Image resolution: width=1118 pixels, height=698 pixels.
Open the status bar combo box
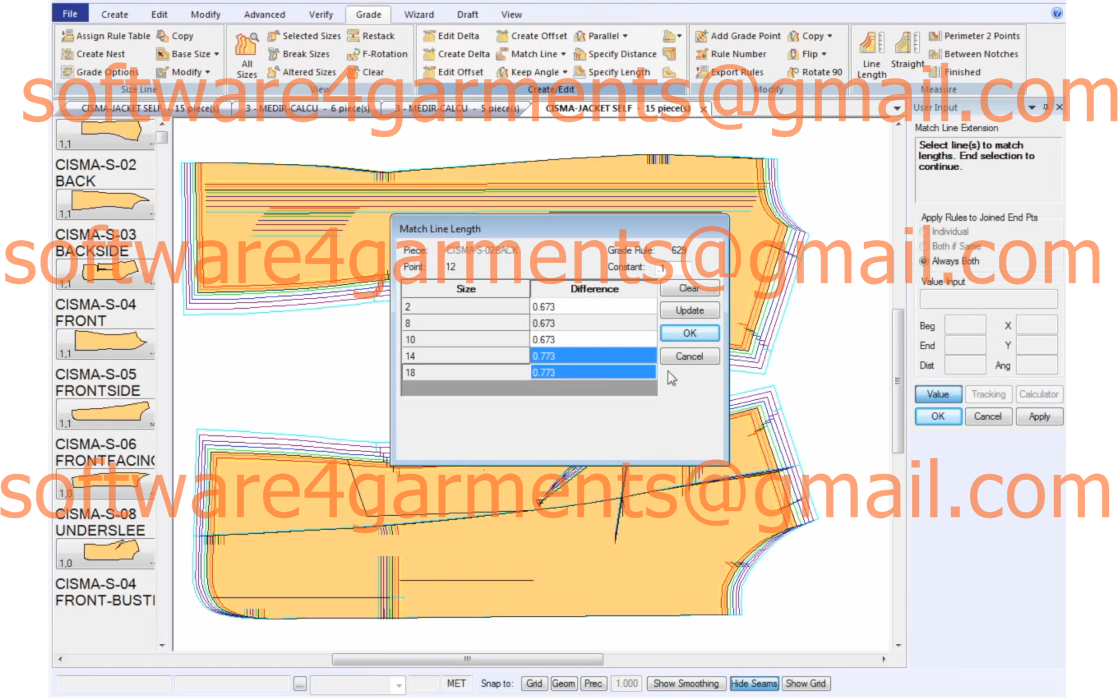[x=358, y=684]
